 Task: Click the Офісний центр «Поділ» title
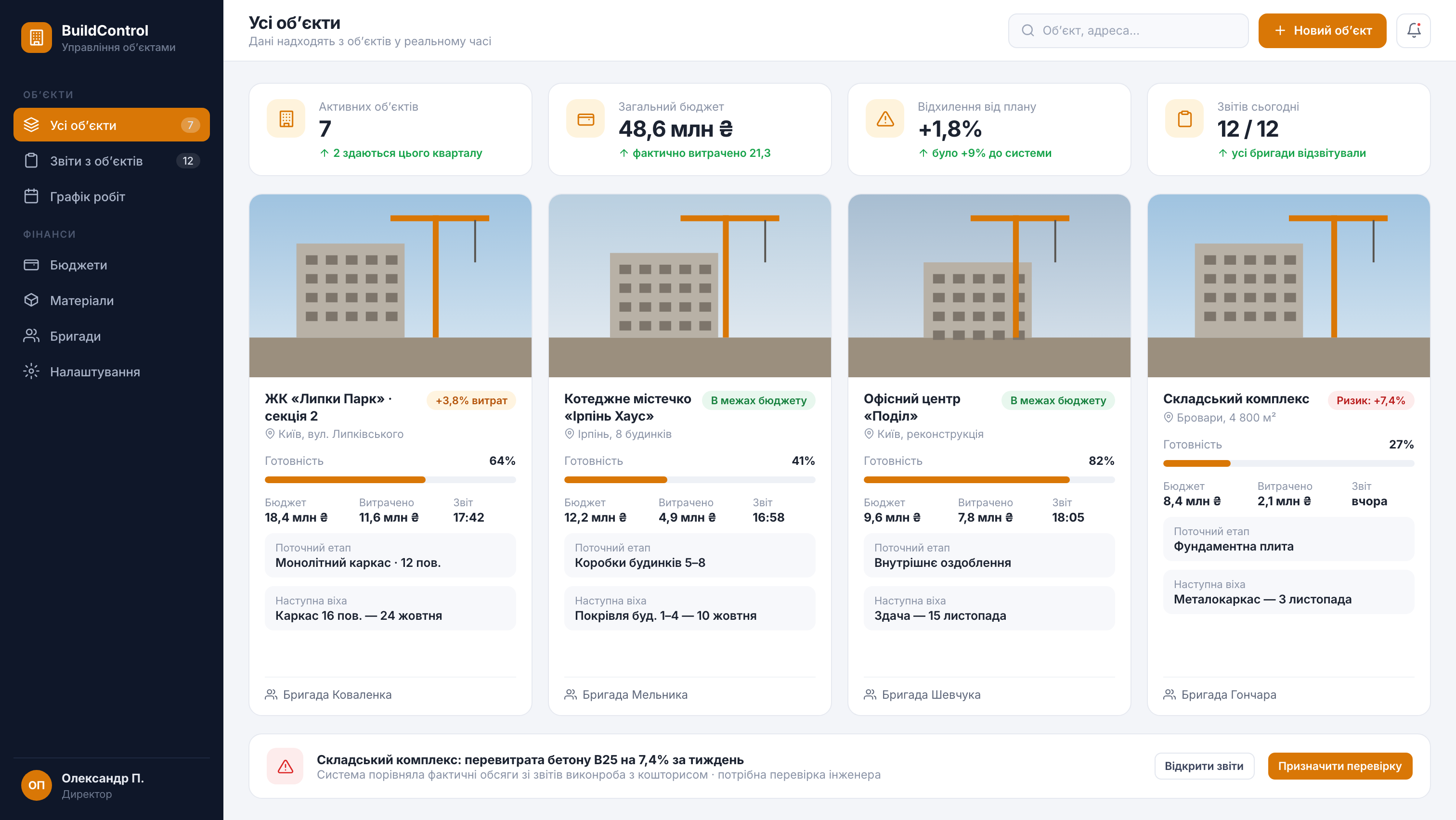pos(912,407)
